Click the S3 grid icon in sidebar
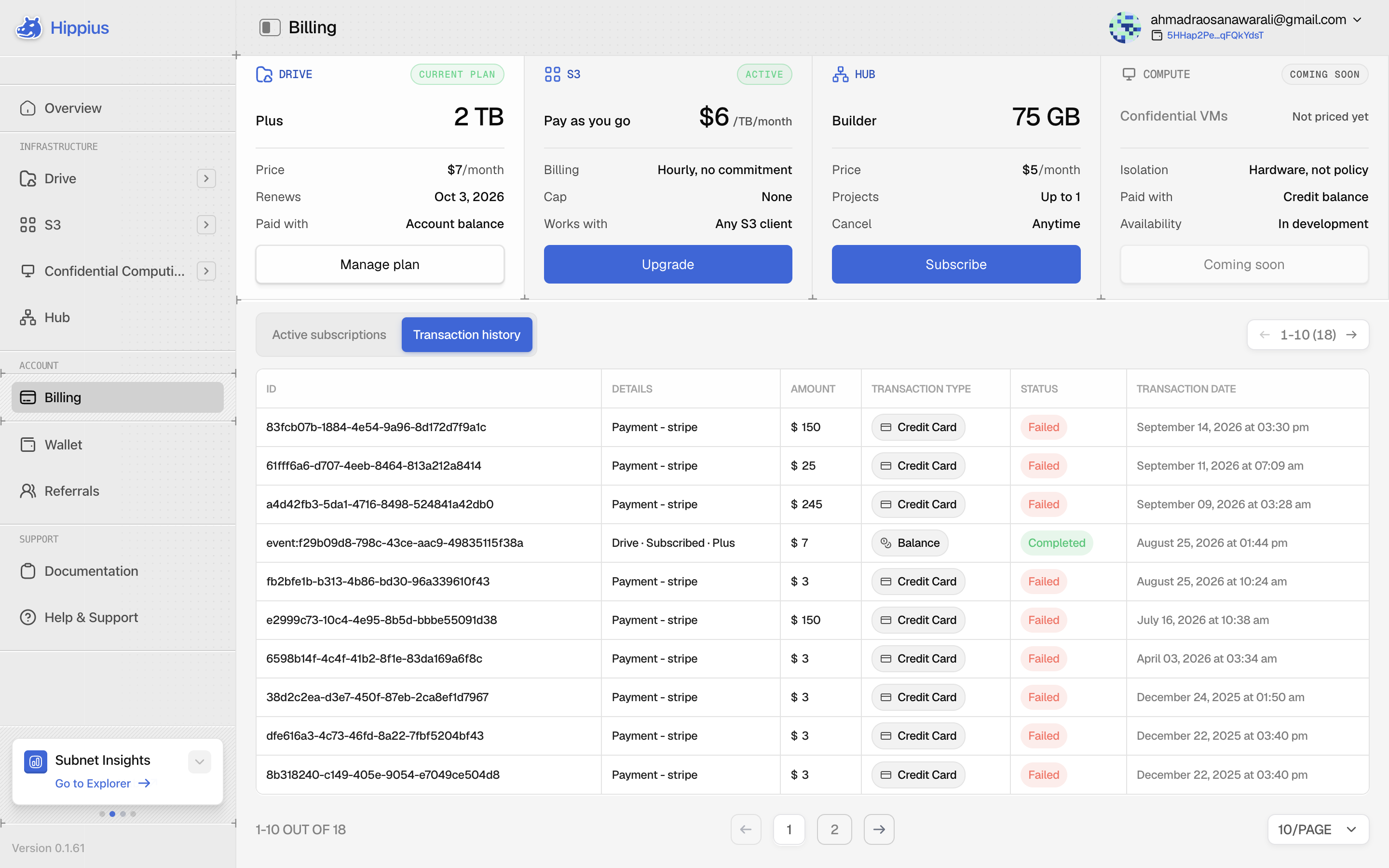1389x868 pixels. (27, 224)
